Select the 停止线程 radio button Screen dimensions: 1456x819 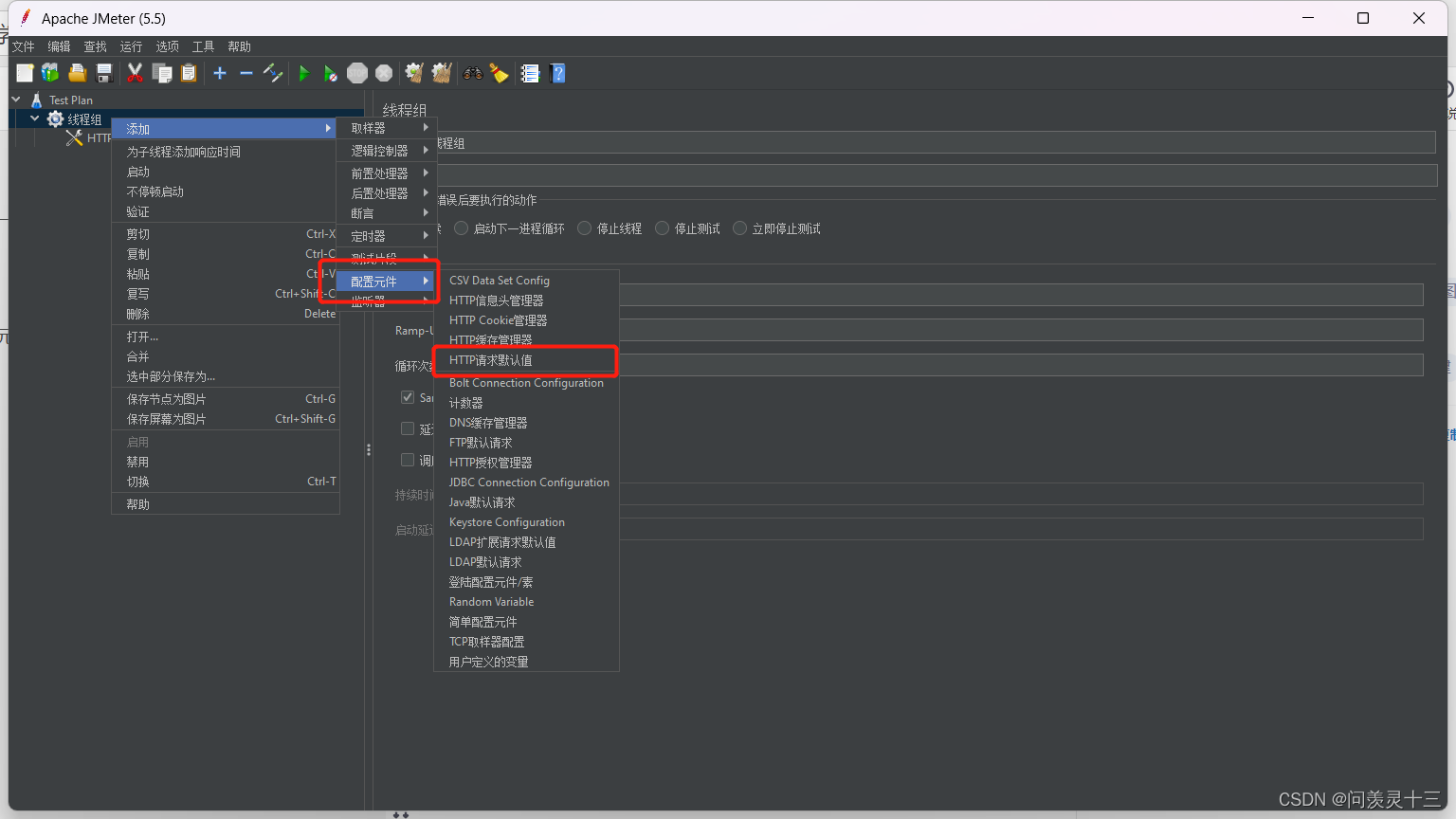pos(585,228)
